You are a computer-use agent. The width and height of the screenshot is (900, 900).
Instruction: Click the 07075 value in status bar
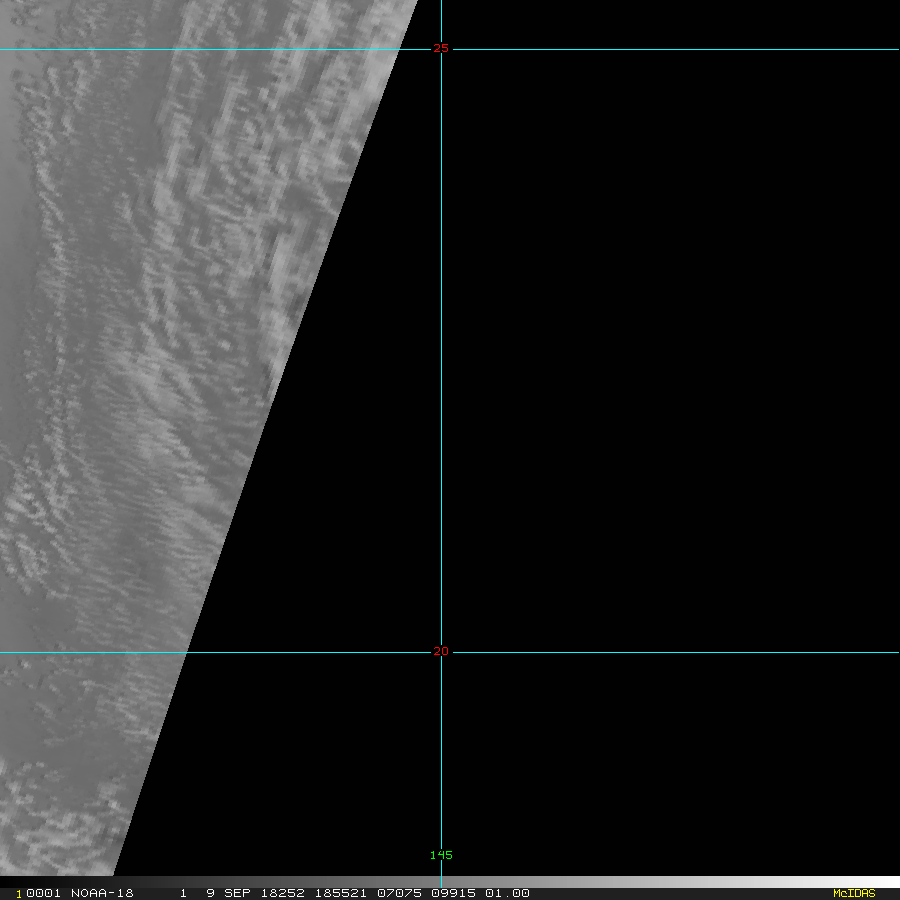pyautogui.click(x=395, y=893)
